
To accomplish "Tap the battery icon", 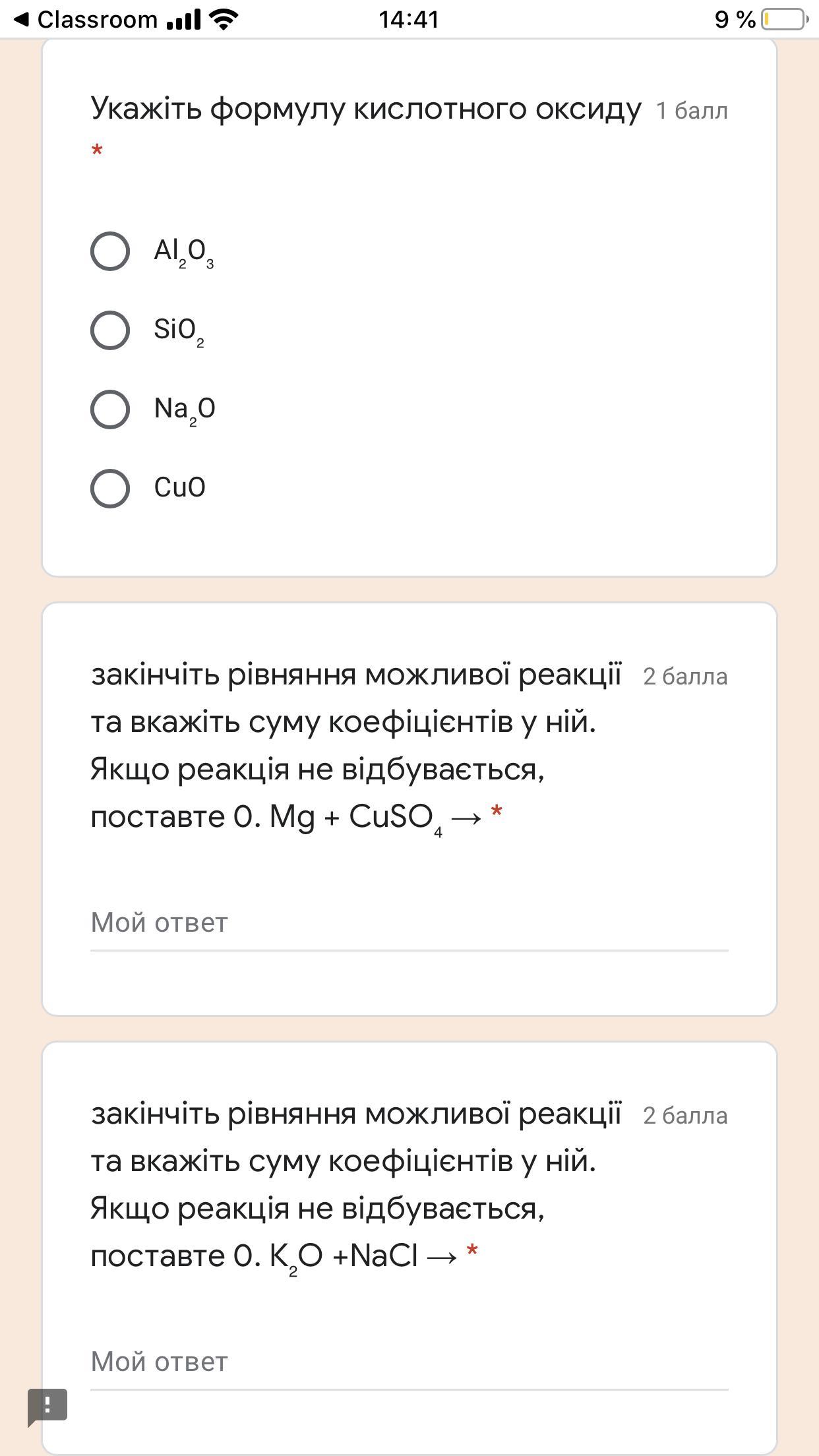I will tap(785, 20).
